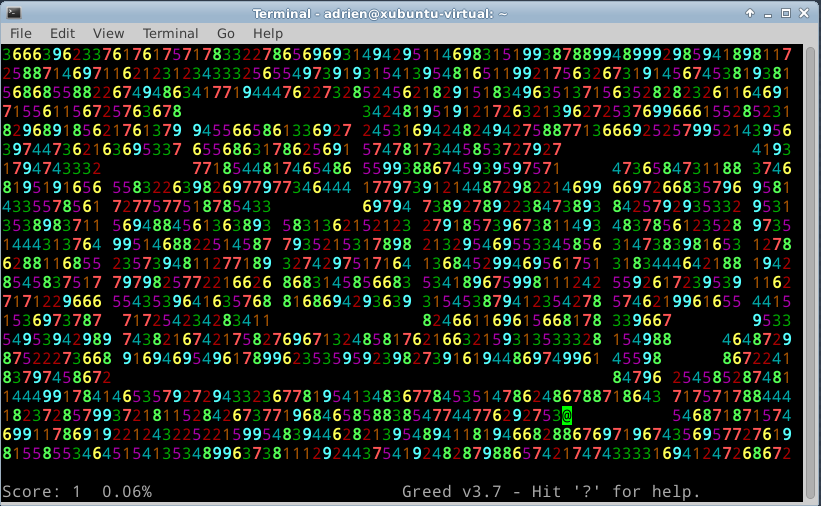The image size is (821, 506).
Task: Click the number group '69794'
Action: (x=387, y=206)
